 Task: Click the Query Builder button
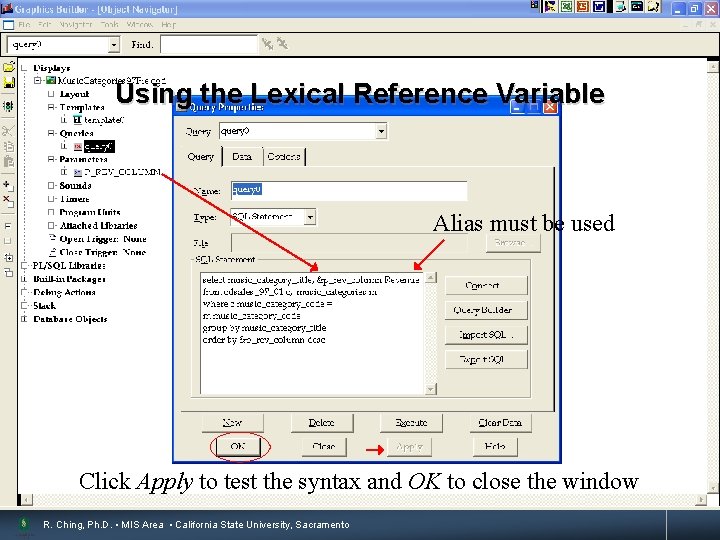[x=486, y=310]
